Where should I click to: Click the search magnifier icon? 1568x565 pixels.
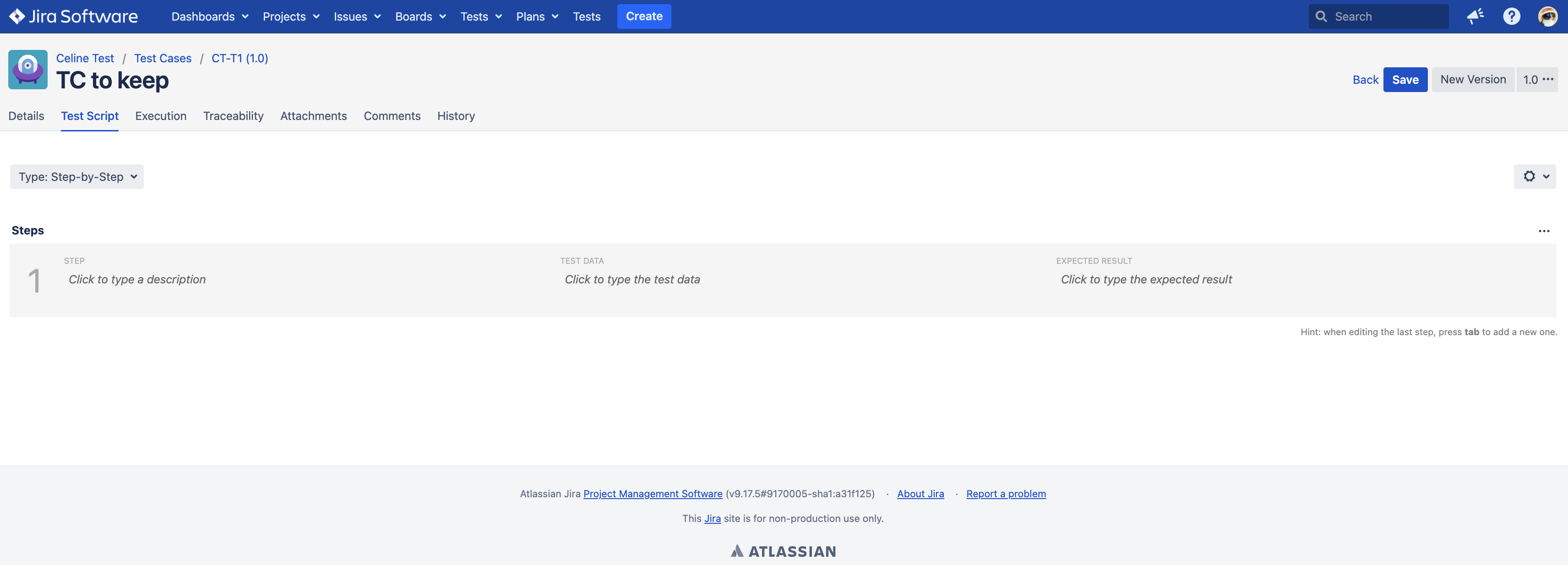1322,16
